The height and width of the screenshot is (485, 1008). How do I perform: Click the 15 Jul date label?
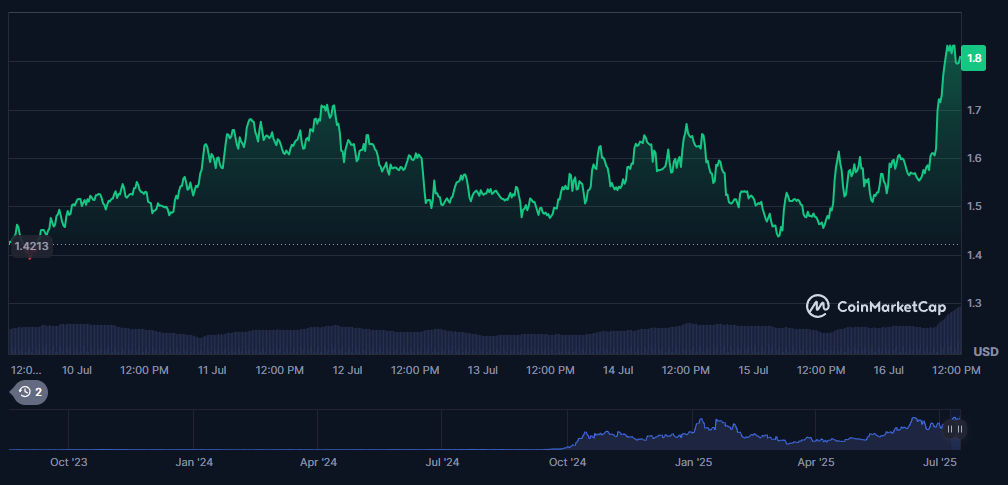coord(753,370)
